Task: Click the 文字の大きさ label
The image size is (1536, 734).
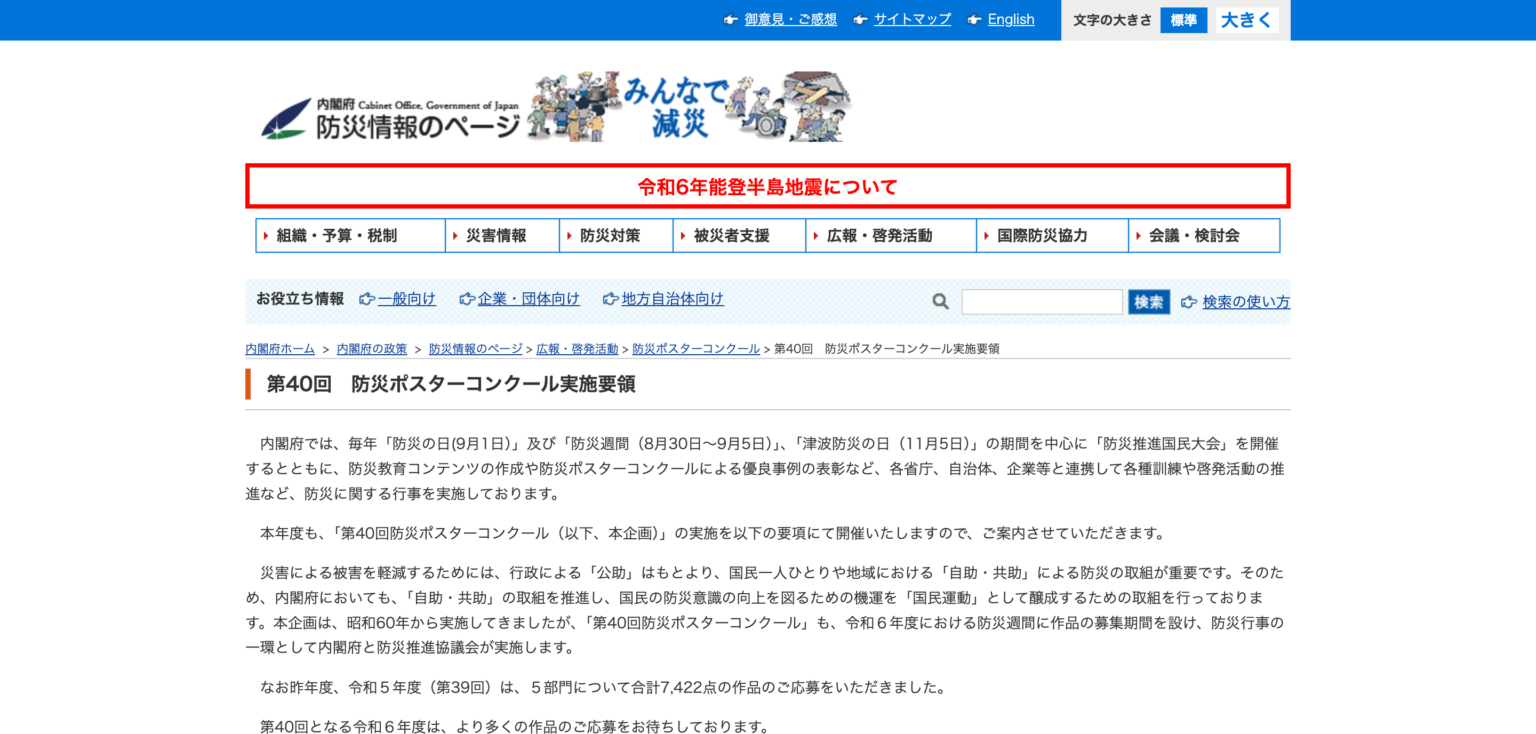Action: point(1113,20)
